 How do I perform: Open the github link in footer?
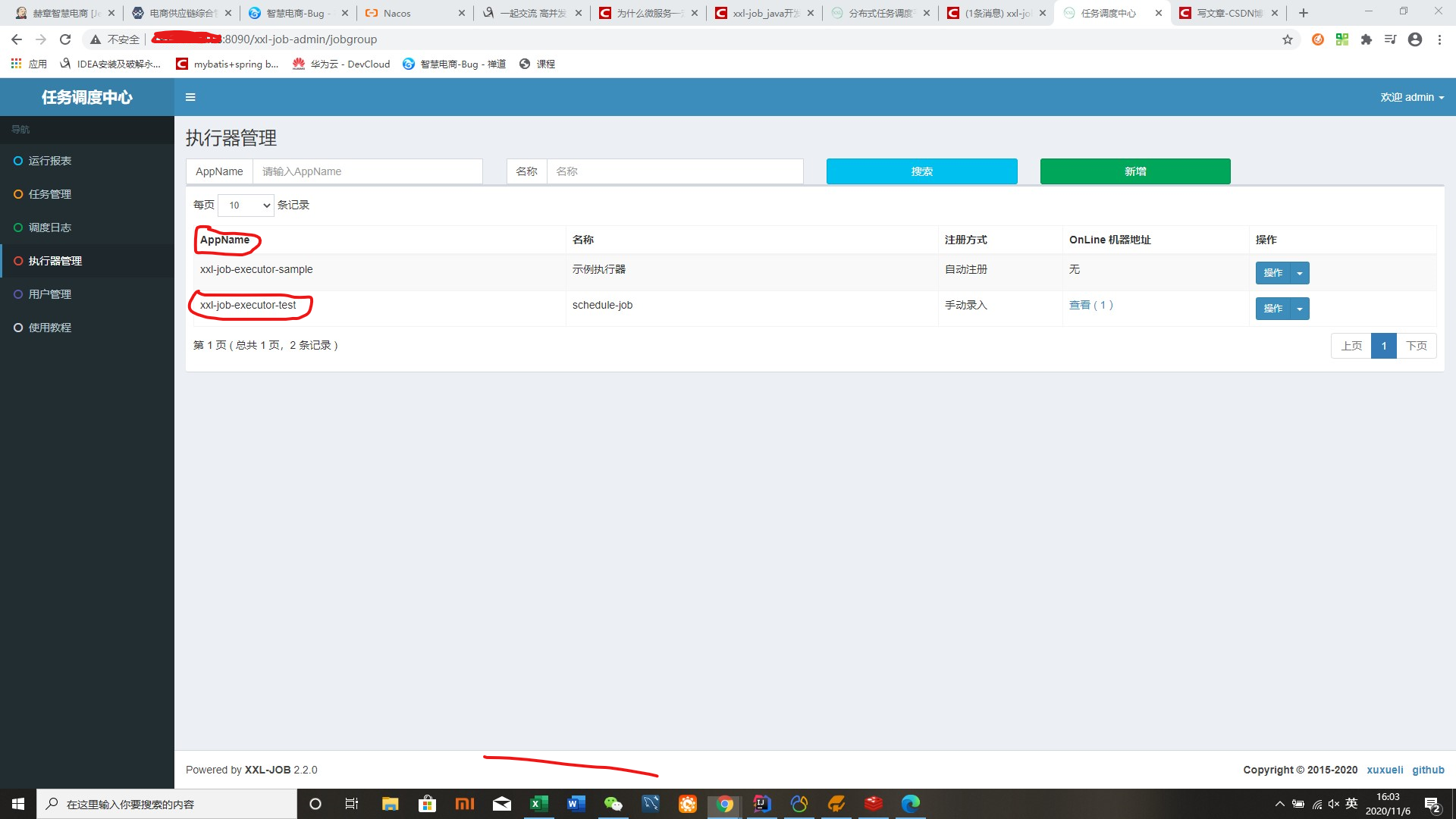click(1427, 770)
